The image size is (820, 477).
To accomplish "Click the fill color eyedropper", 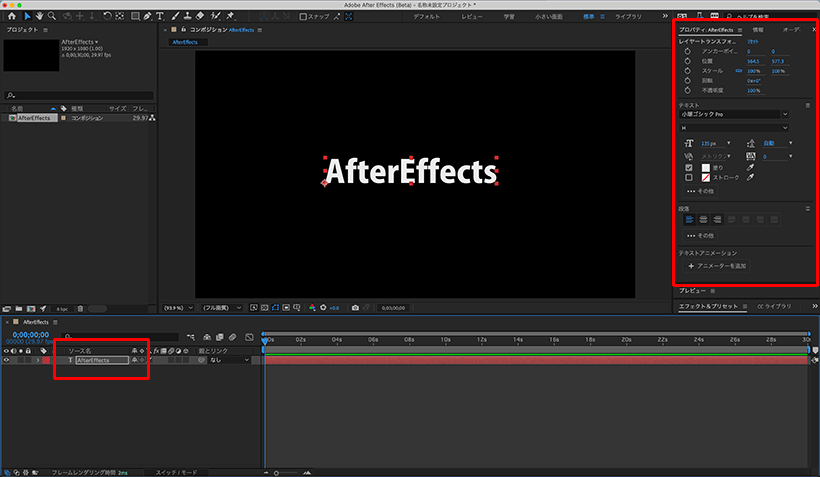I will pos(750,167).
